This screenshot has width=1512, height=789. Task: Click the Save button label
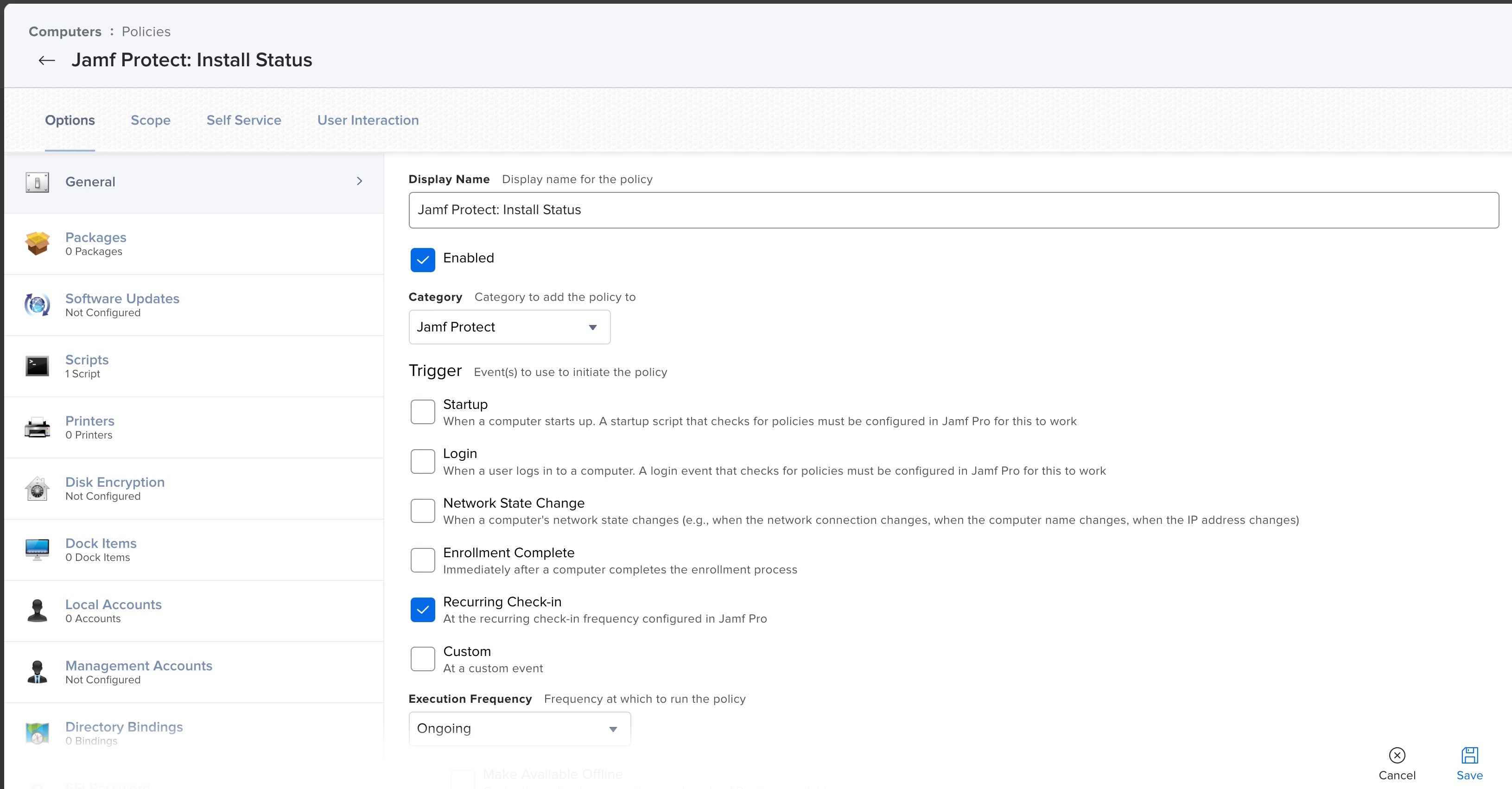[x=1470, y=776]
